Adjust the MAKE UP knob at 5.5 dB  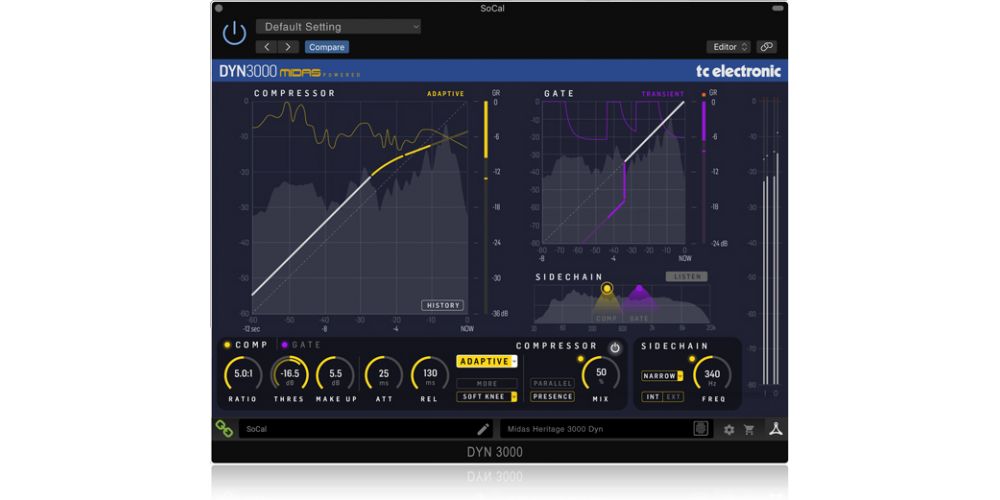(x=335, y=374)
